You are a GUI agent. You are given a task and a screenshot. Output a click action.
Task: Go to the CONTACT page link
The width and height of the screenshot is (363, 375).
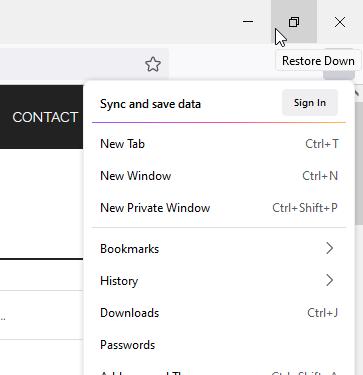45,117
